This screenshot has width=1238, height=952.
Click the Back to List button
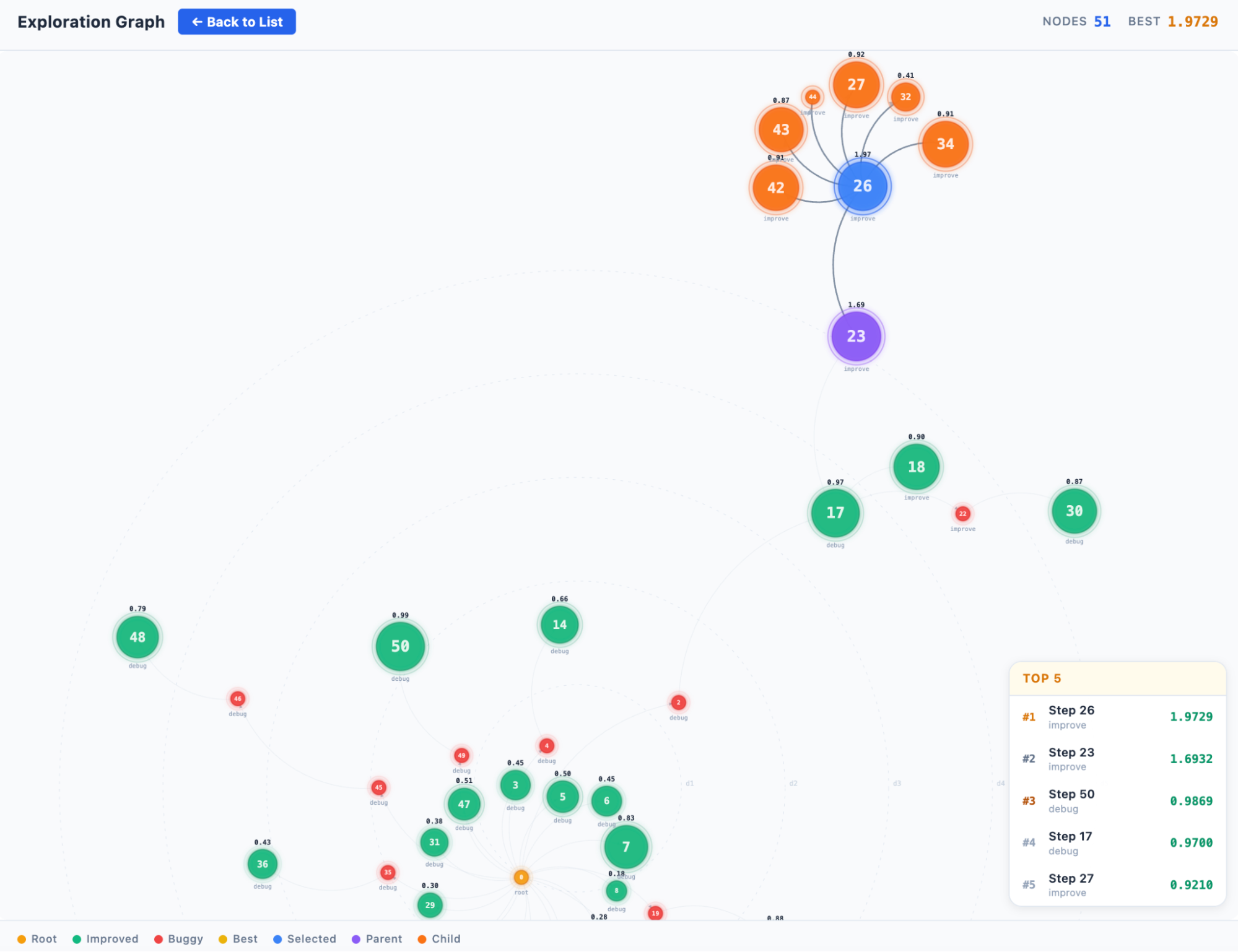[237, 22]
